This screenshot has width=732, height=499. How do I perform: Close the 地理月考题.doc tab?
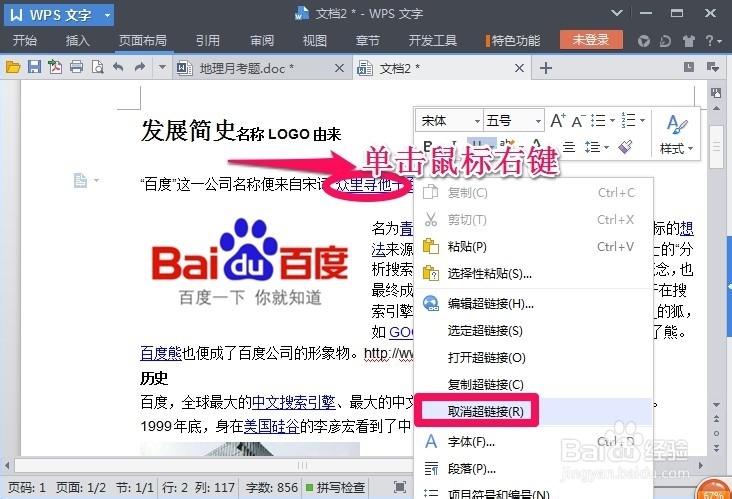[x=339, y=68]
